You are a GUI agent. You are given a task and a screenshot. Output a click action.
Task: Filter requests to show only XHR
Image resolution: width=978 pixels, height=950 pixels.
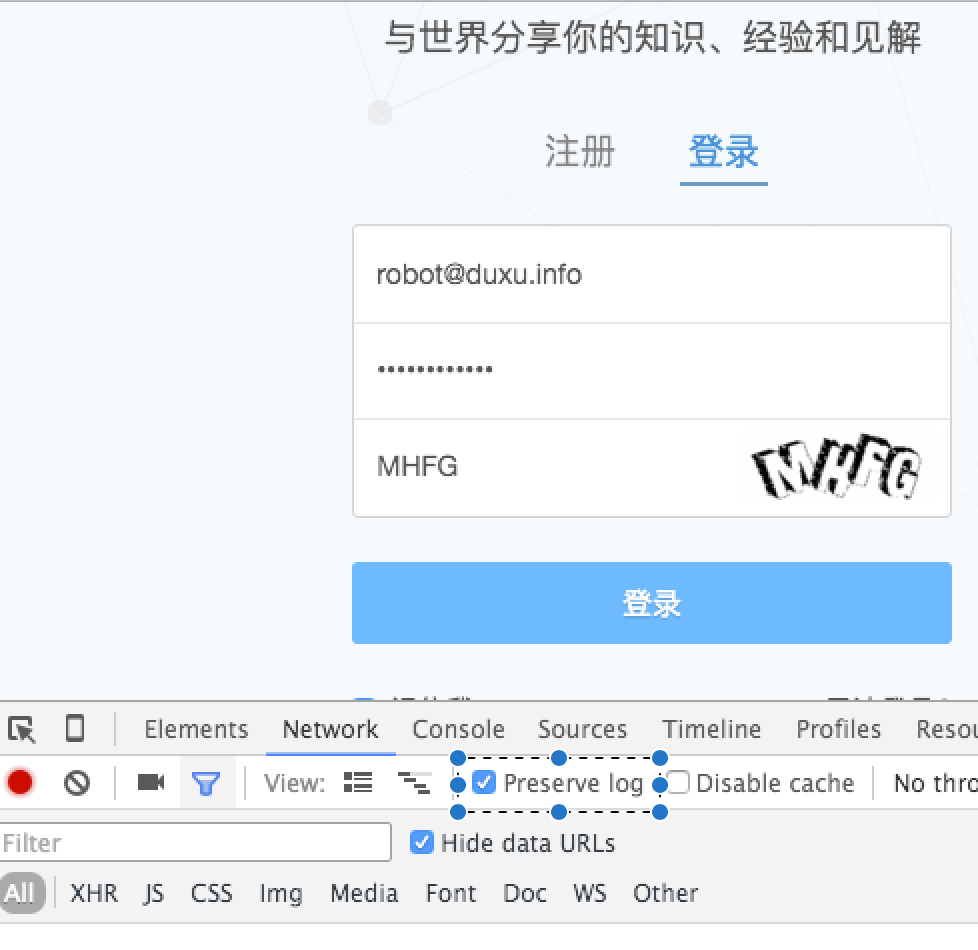(x=93, y=893)
